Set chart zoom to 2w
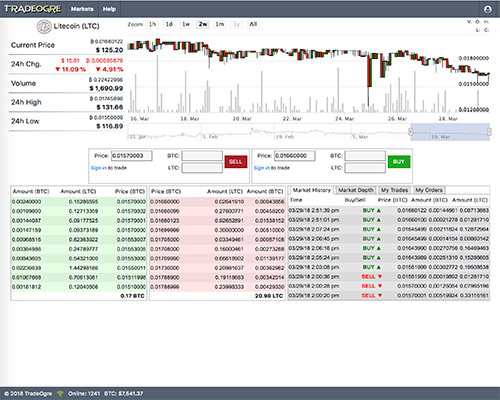Screen dimensions: 500x400 (x=203, y=24)
